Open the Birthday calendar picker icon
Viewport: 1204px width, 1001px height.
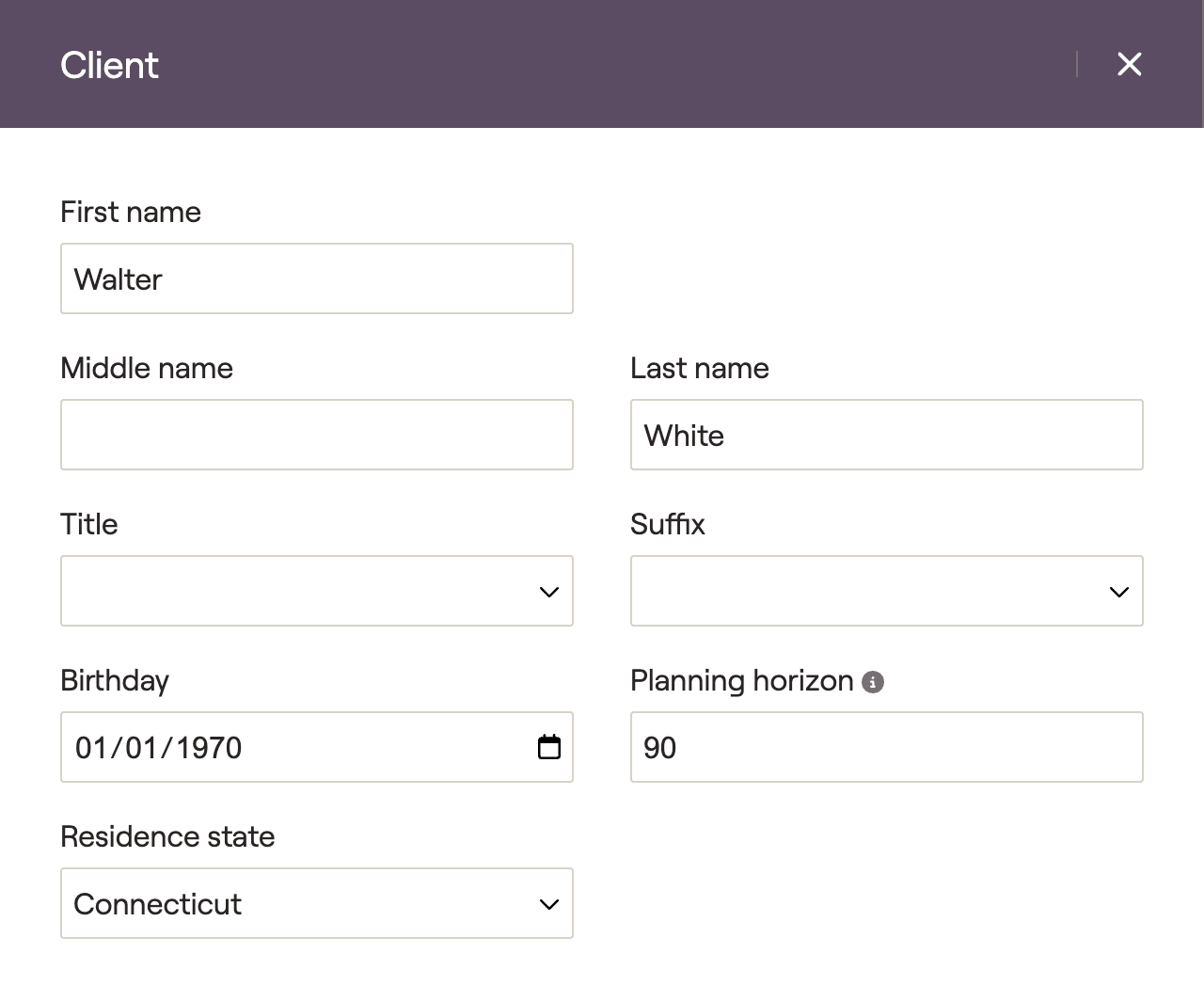548,747
